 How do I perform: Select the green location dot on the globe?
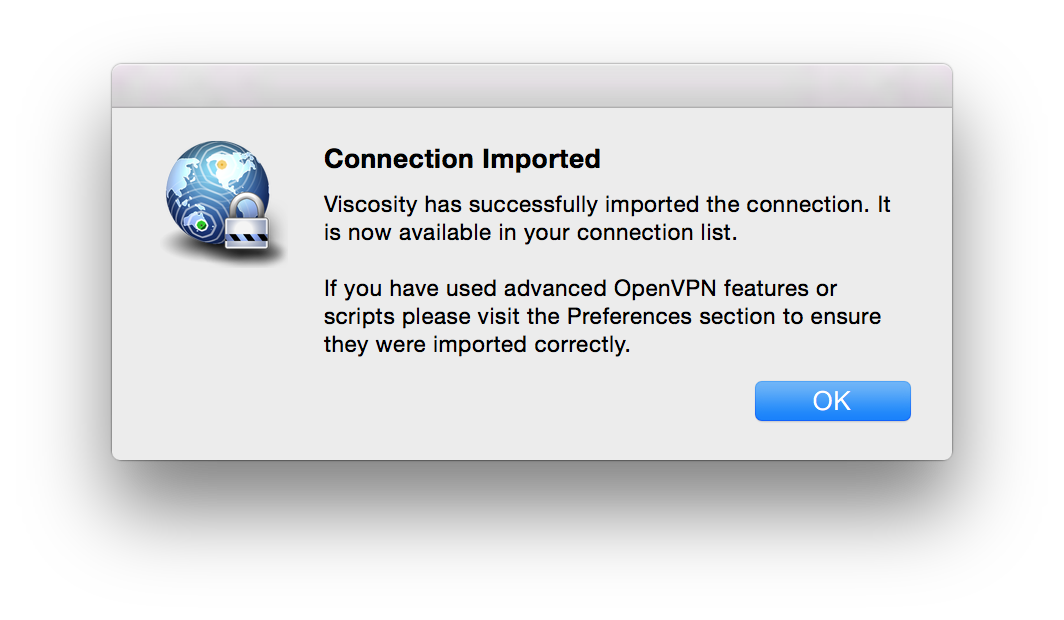click(x=202, y=225)
